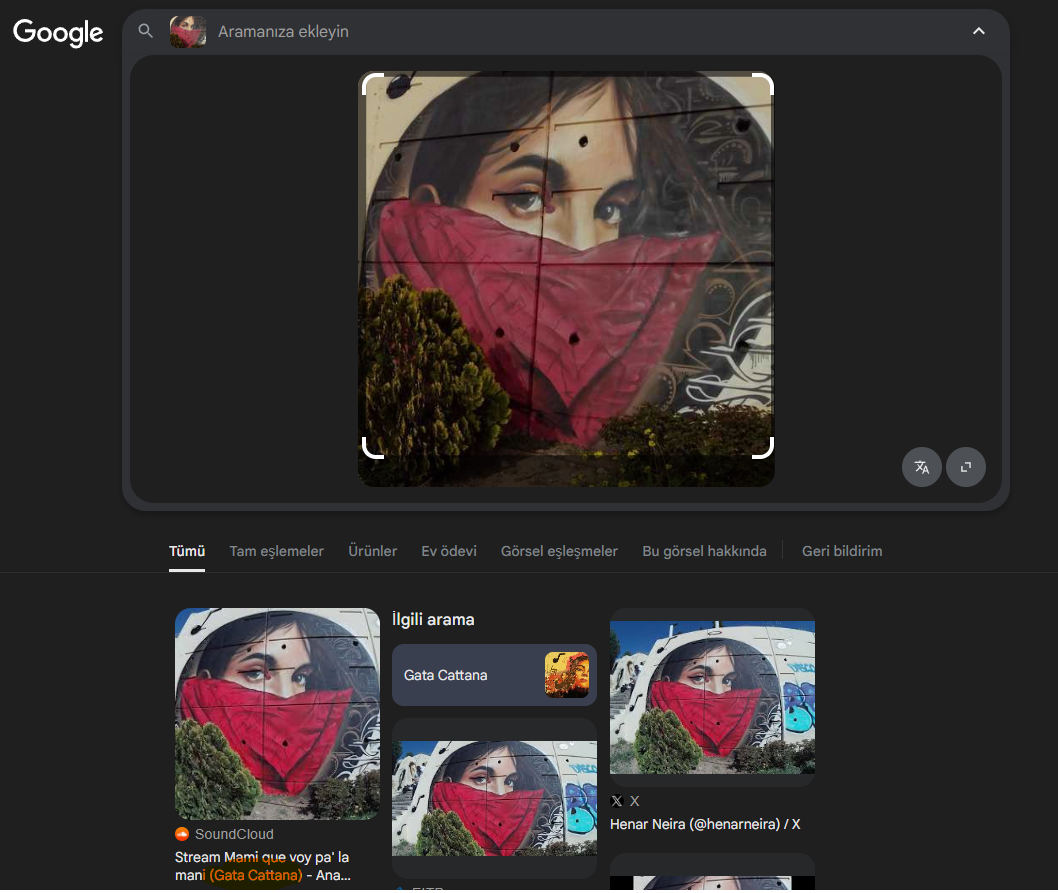The image size is (1058, 893).
Task: Switch to Tam eşlemeler tab
Action: click(x=276, y=551)
